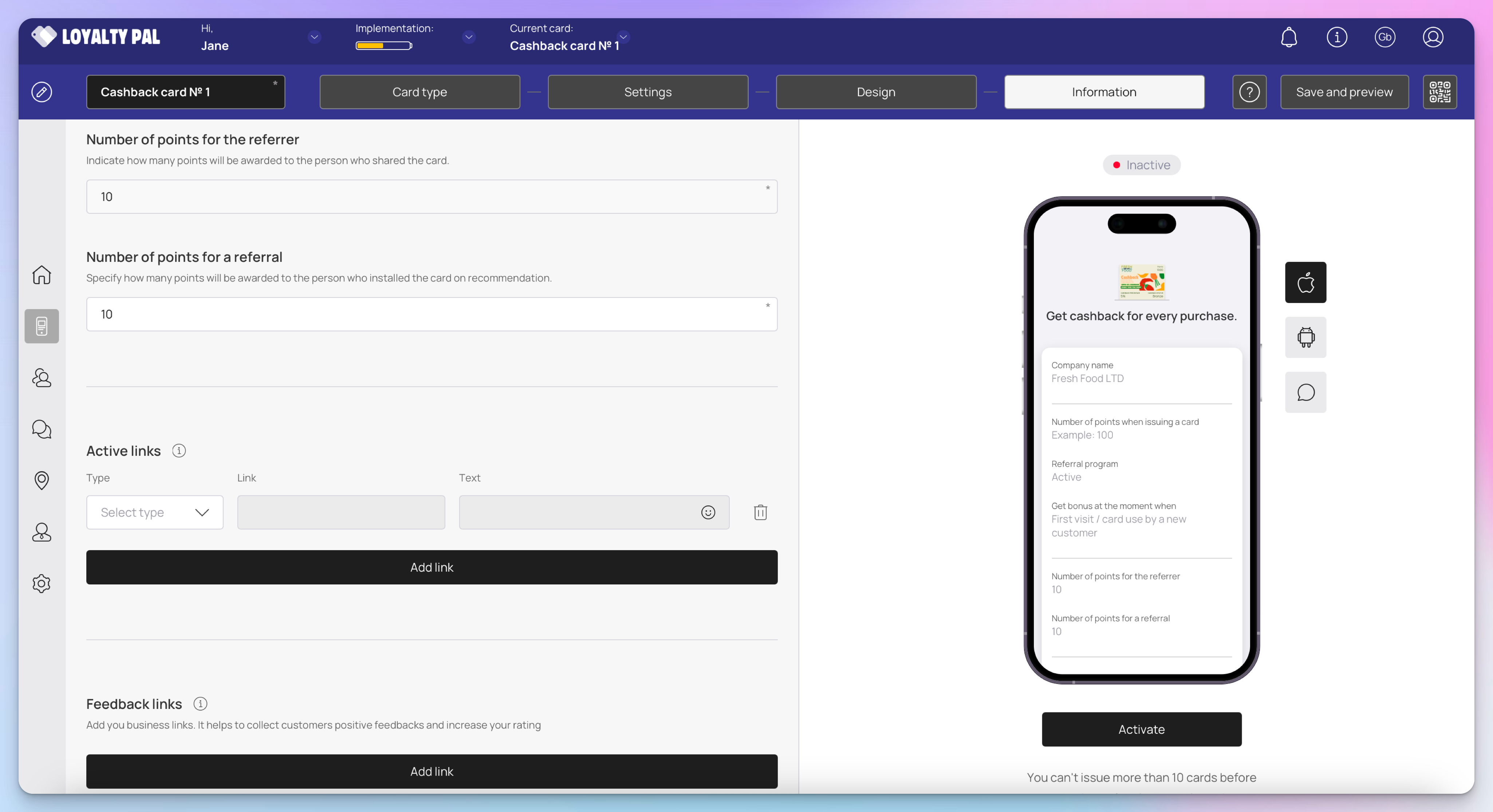Go to the Settings tab
Image resolution: width=1493 pixels, height=812 pixels.
click(x=647, y=92)
